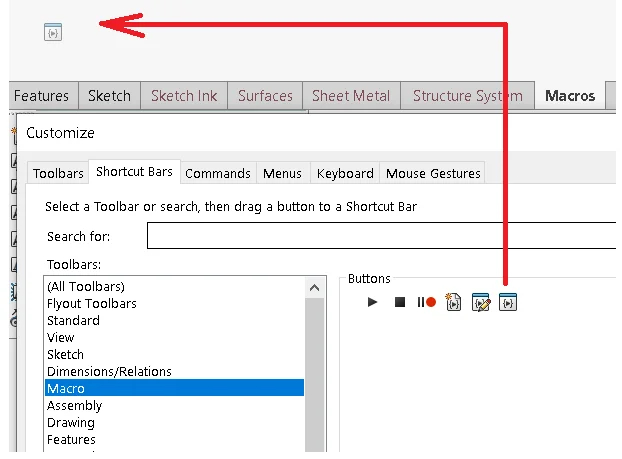
Task: Switch to the Commands tab
Action: pos(217,173)
